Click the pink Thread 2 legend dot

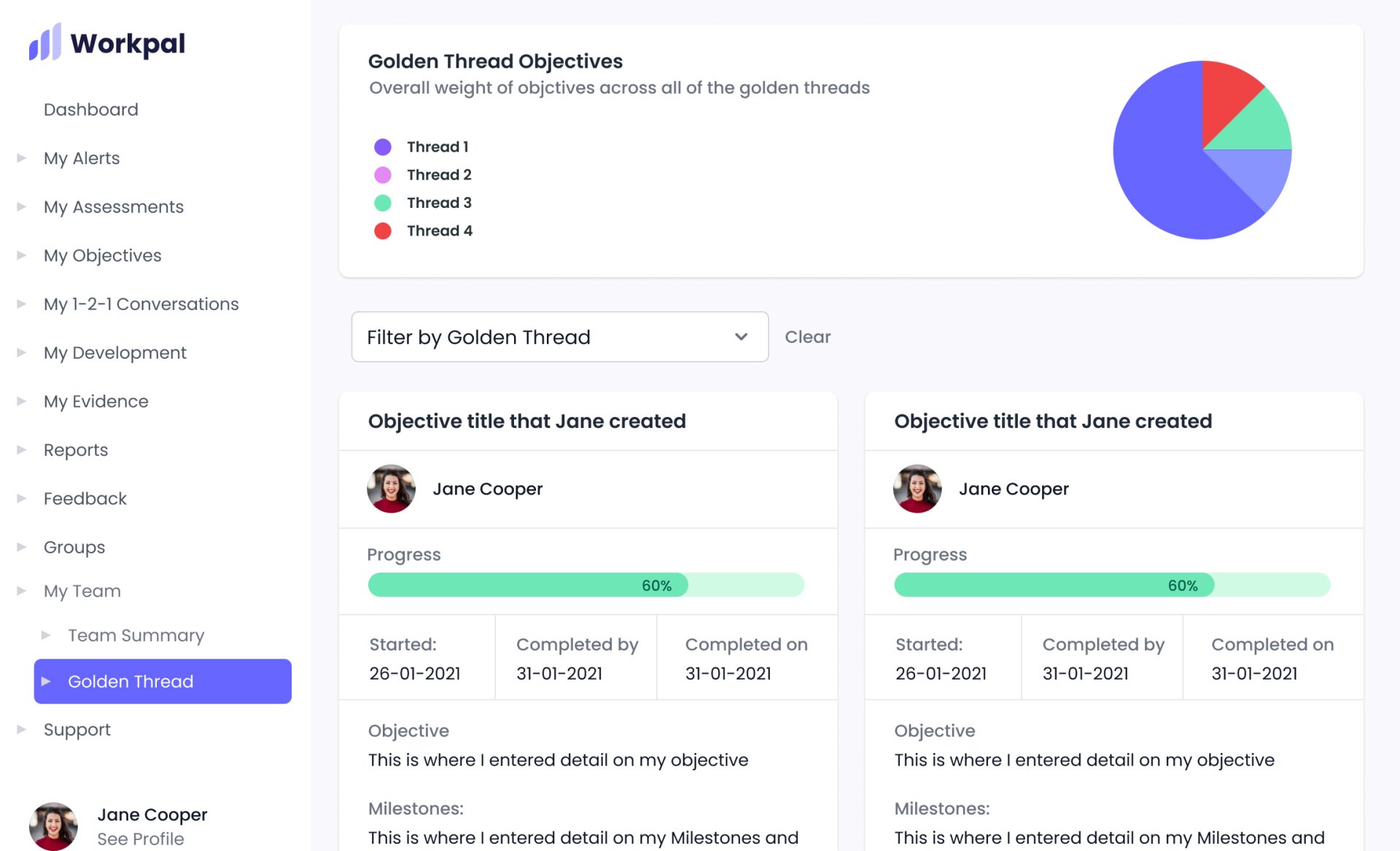(x=383, y=175)
